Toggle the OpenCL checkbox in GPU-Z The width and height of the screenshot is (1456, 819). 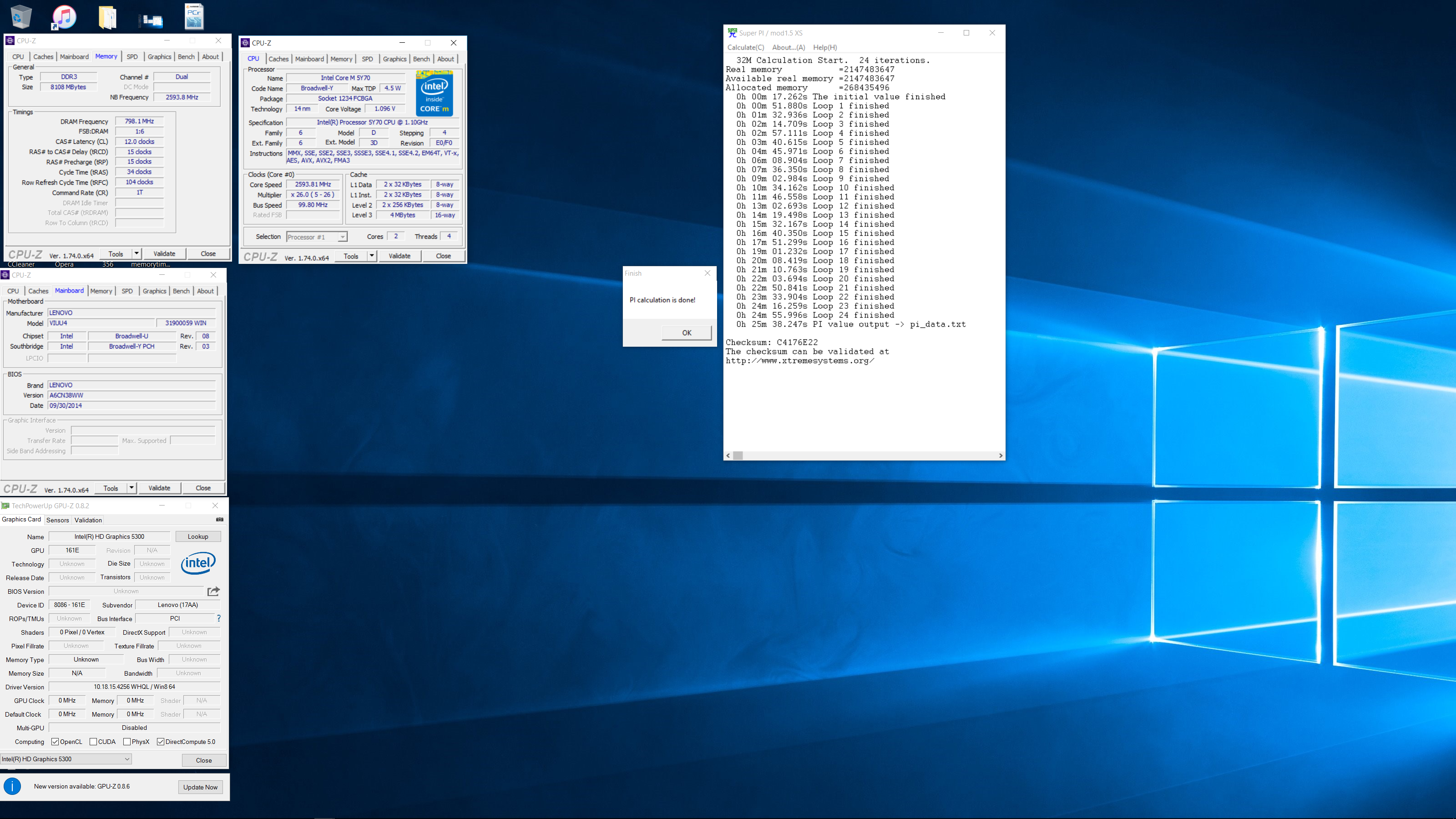[x=55, y=742]
